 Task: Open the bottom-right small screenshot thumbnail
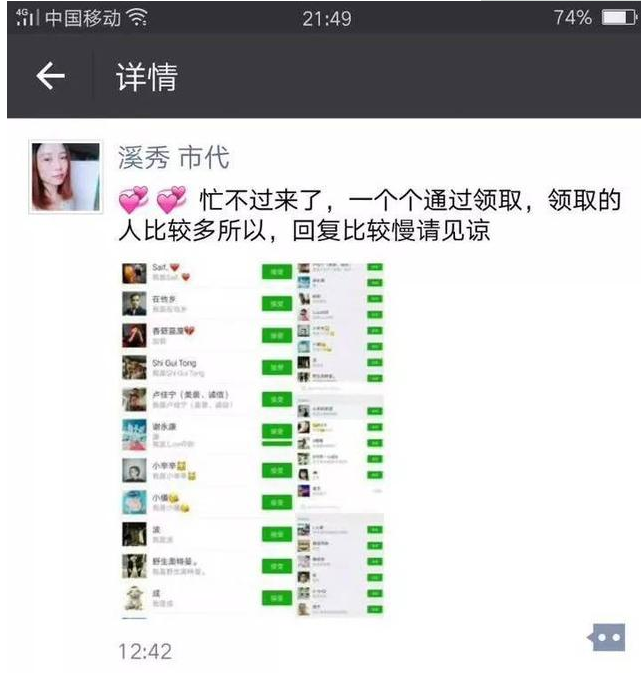click(x=340, y=566)
